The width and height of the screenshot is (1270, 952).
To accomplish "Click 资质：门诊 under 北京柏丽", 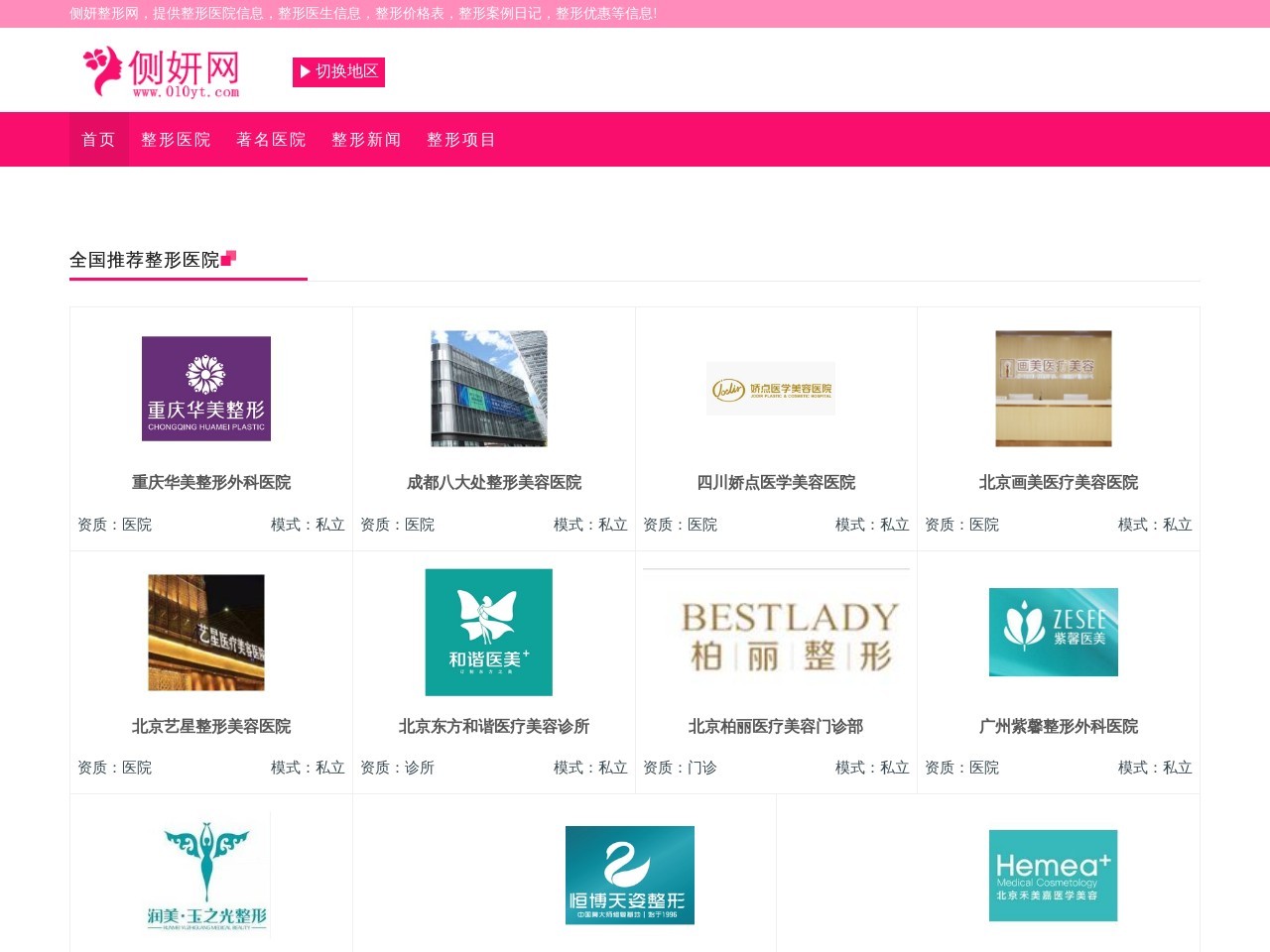I will pos(680,768).
